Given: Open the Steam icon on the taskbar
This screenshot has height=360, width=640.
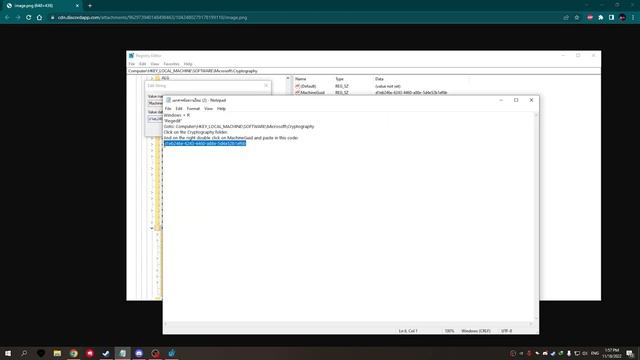Looking at the screenshot, I should click(x=106, y=353).
